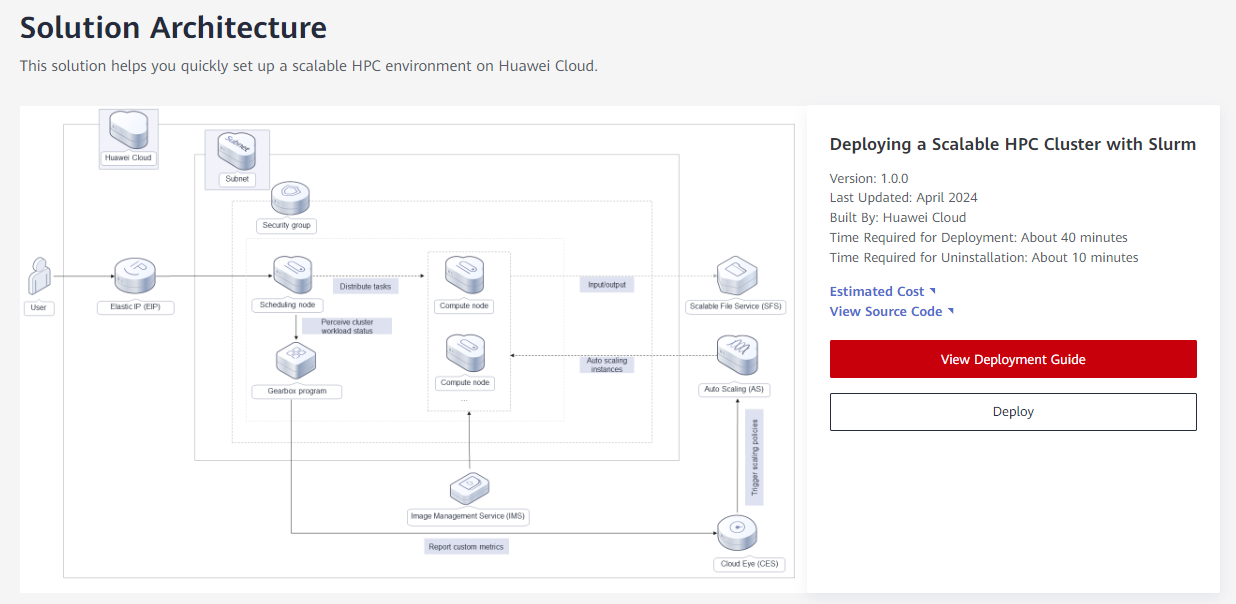Click the Huawei Cloud icon in diagram
The image size is (1236, 604).
pos(129,129)
